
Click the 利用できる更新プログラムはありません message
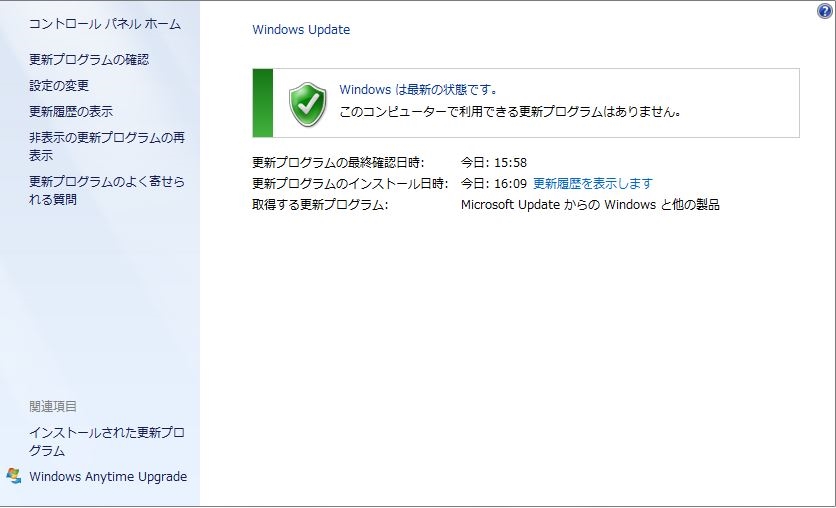(510, 112)
